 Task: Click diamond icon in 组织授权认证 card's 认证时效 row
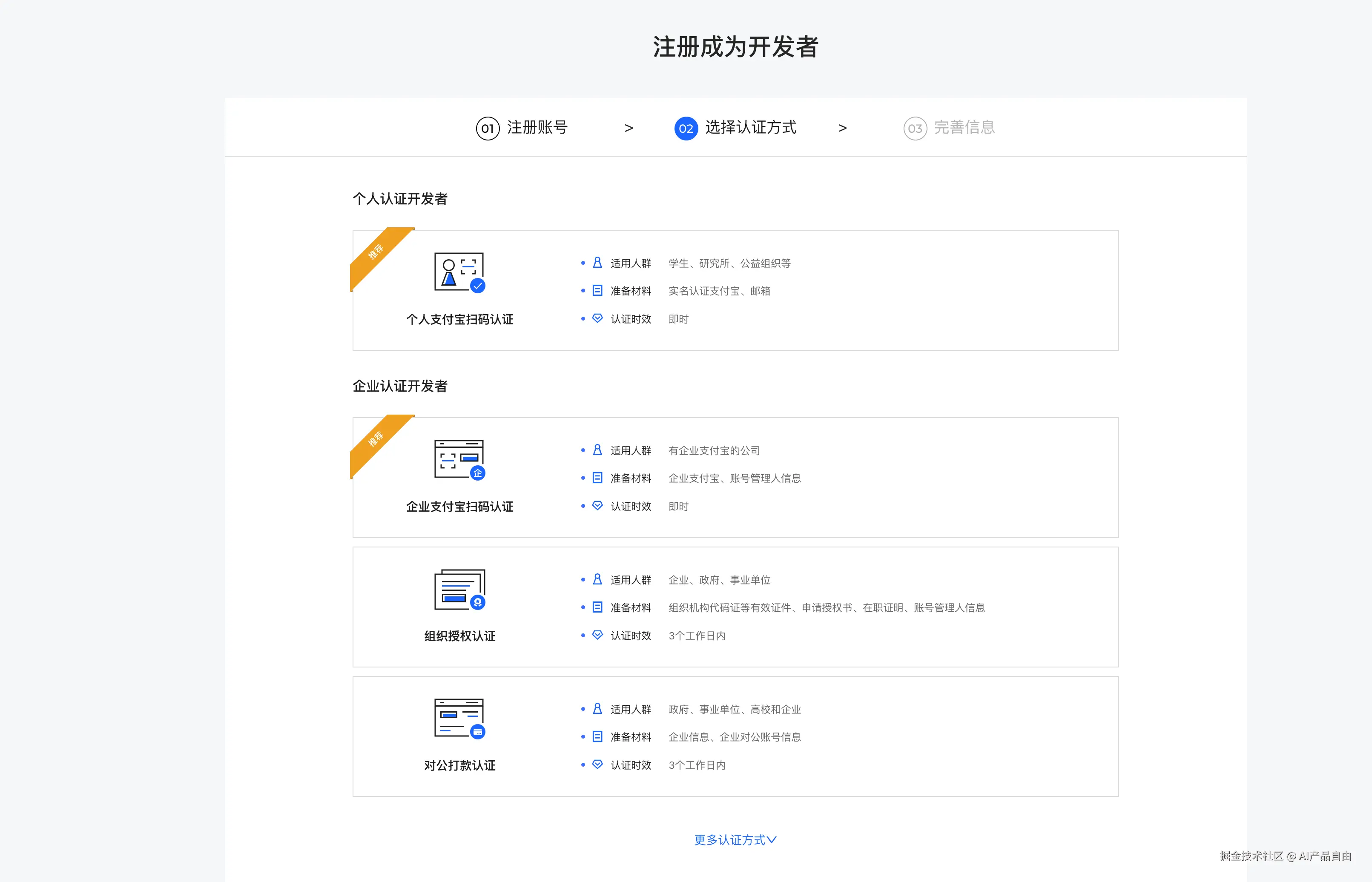point(597,635)
